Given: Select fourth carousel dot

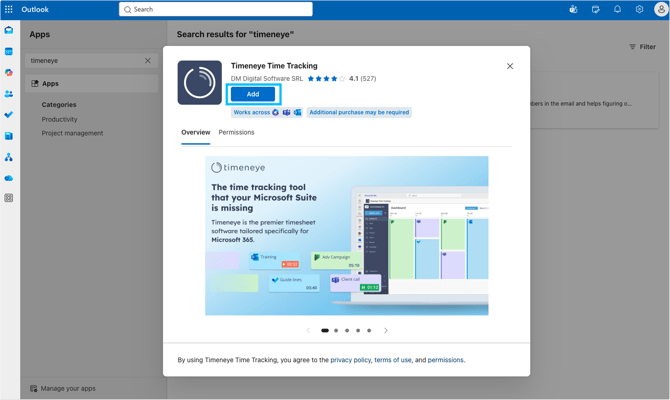Looking at the screenshot, I should coord(358,330).
